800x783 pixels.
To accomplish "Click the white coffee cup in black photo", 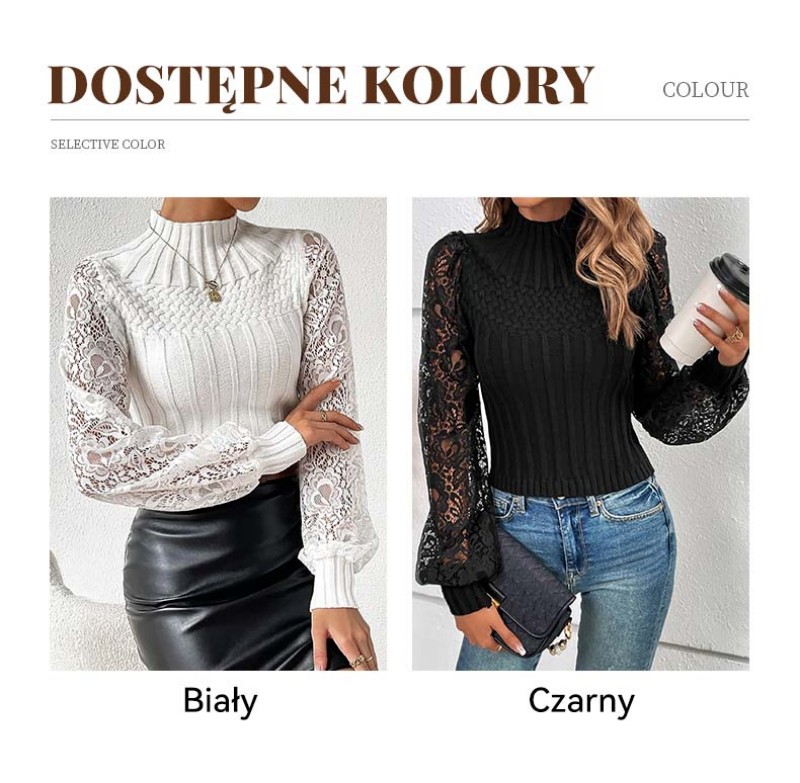I will (704, 311).
